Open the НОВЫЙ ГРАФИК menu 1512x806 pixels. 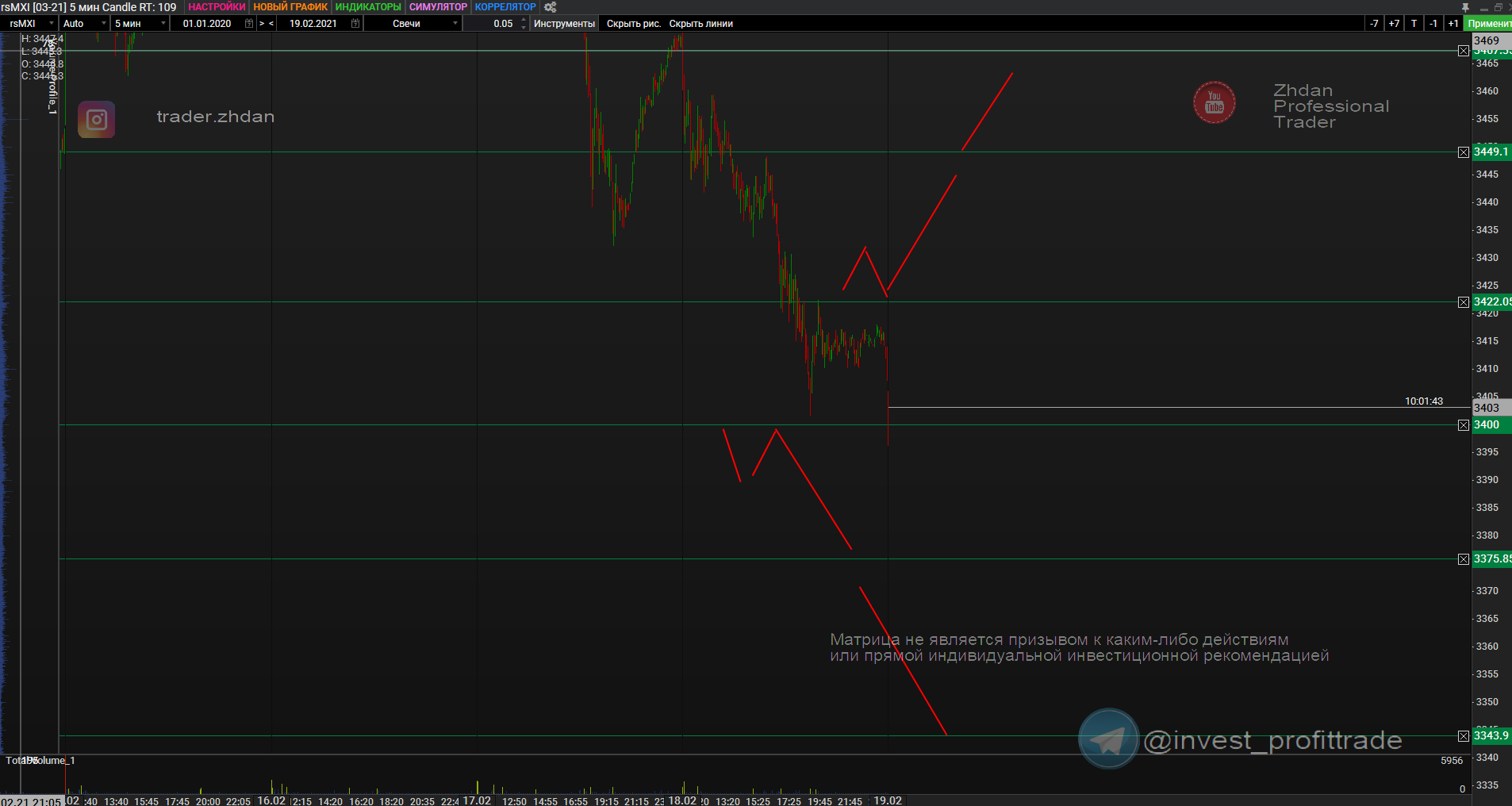(290, 7)
